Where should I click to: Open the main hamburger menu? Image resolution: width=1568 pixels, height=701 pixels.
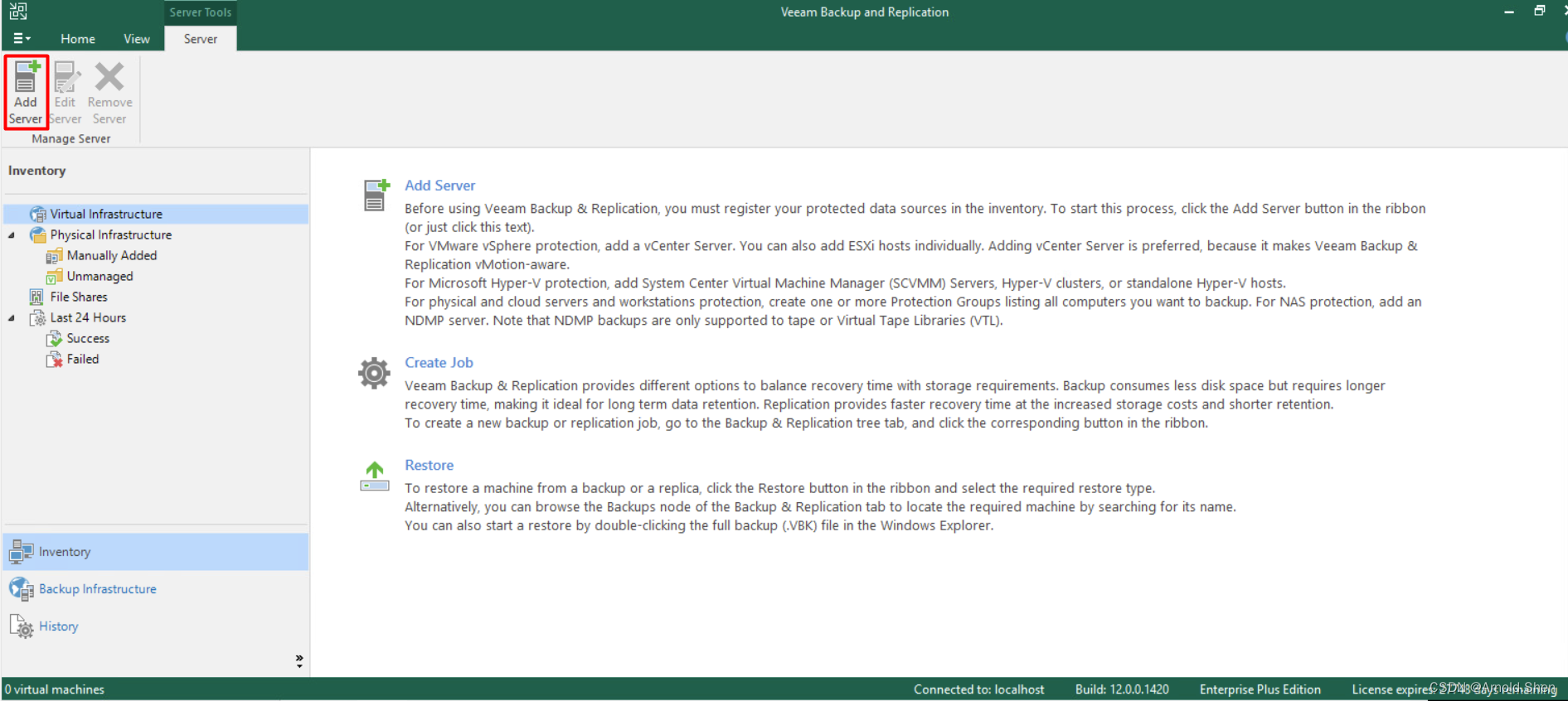pos(22,38)
